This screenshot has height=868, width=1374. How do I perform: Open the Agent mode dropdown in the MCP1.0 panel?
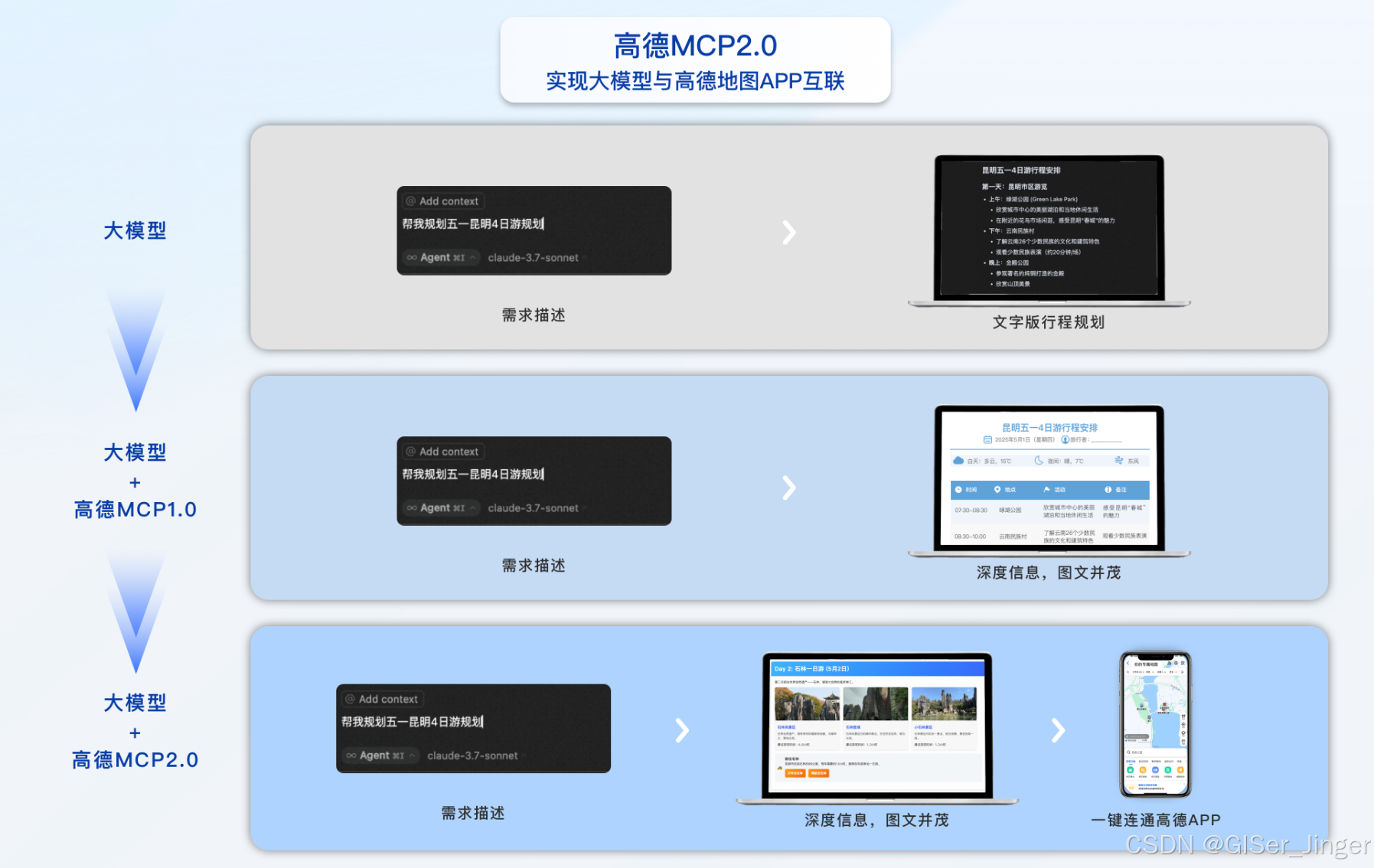coord(442,508)
